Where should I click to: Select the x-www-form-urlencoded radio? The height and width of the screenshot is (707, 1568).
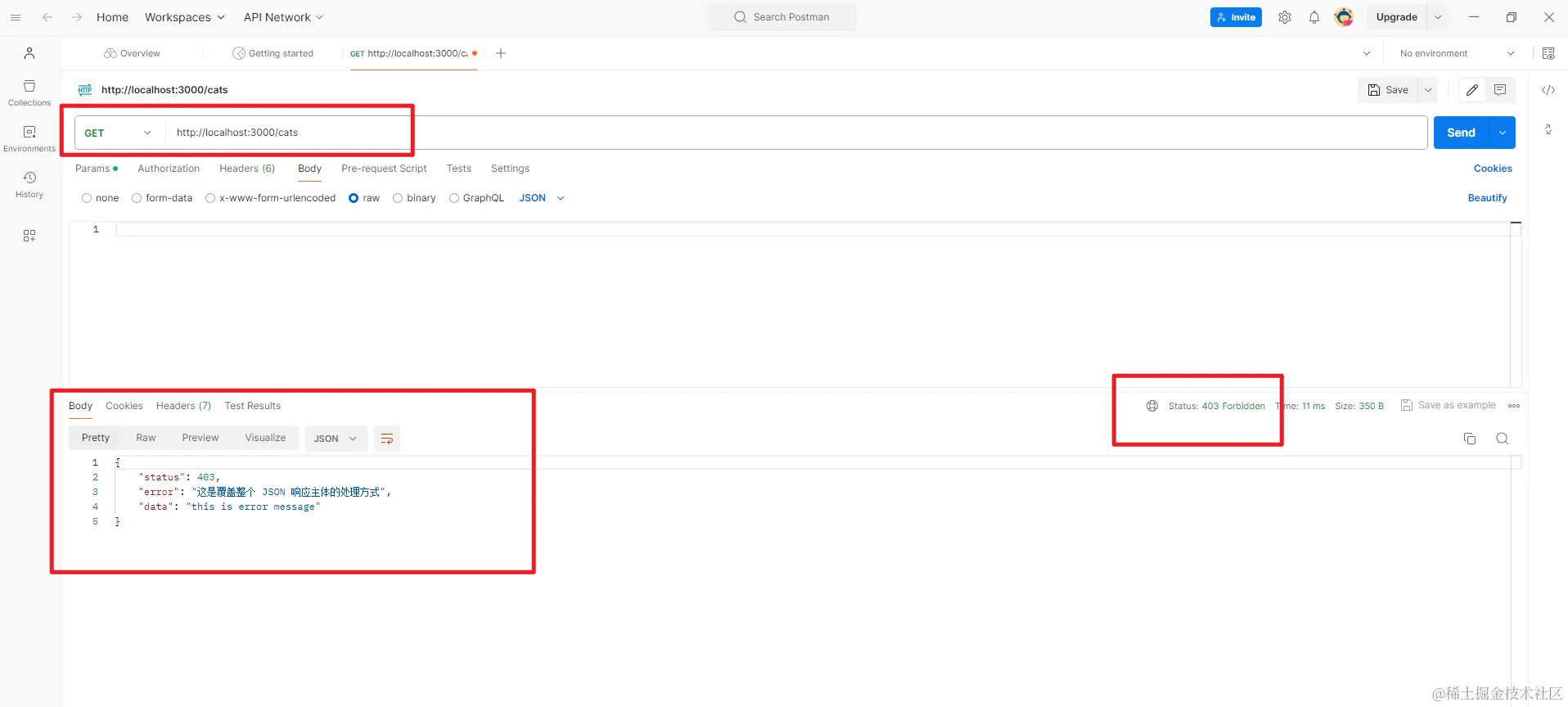(x=210, y=198)
